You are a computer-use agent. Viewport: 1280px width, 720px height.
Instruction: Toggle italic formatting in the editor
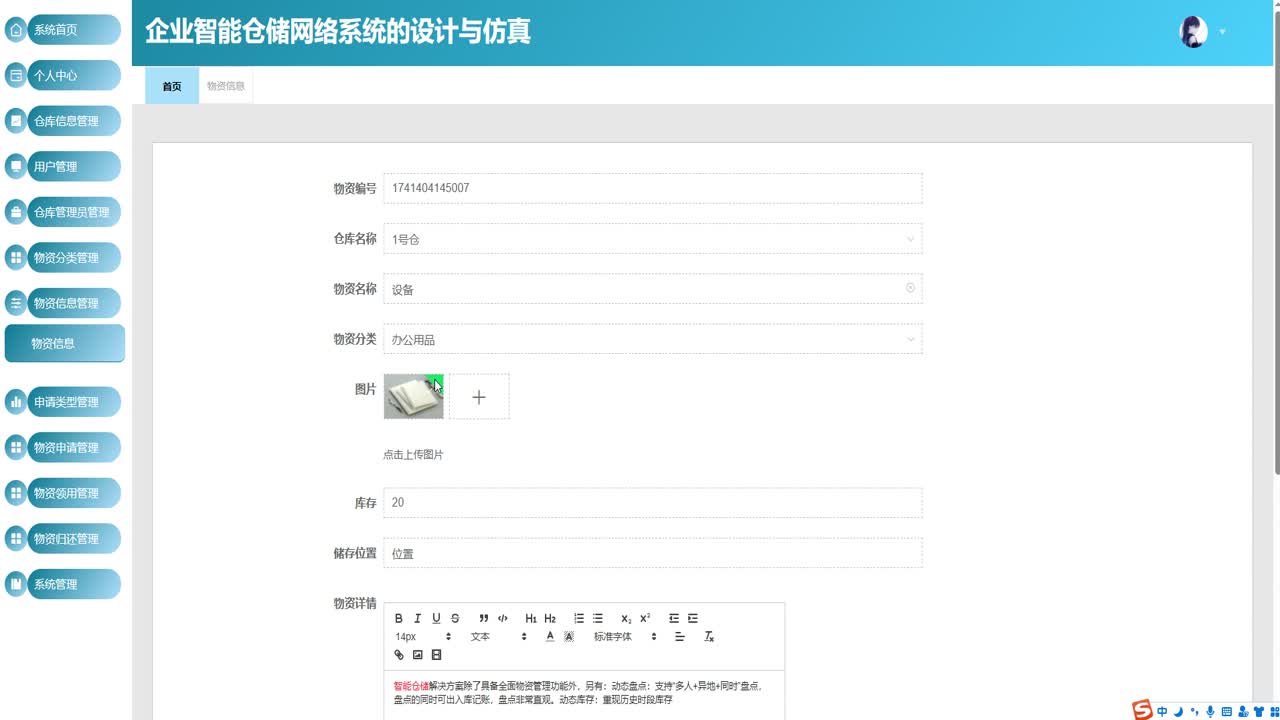pos(418,618)
